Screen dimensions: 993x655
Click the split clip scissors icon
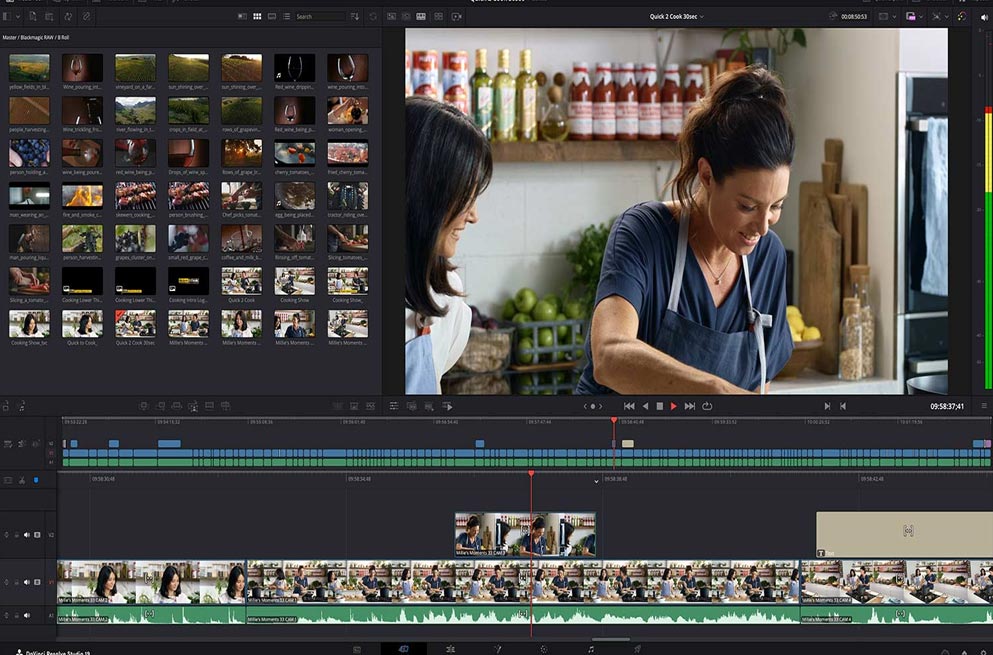point(22,481)
